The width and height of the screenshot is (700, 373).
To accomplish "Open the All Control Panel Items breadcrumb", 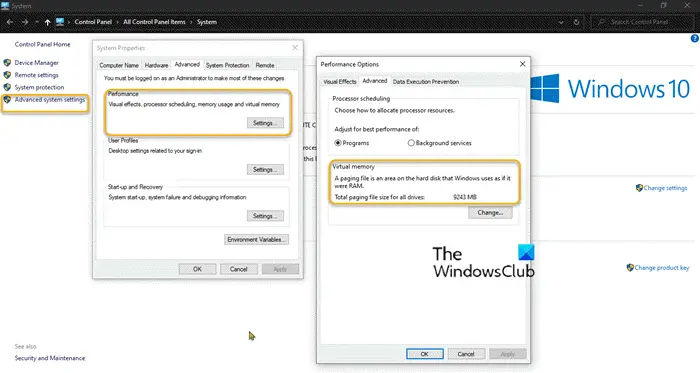I will [x=154, y=22].
